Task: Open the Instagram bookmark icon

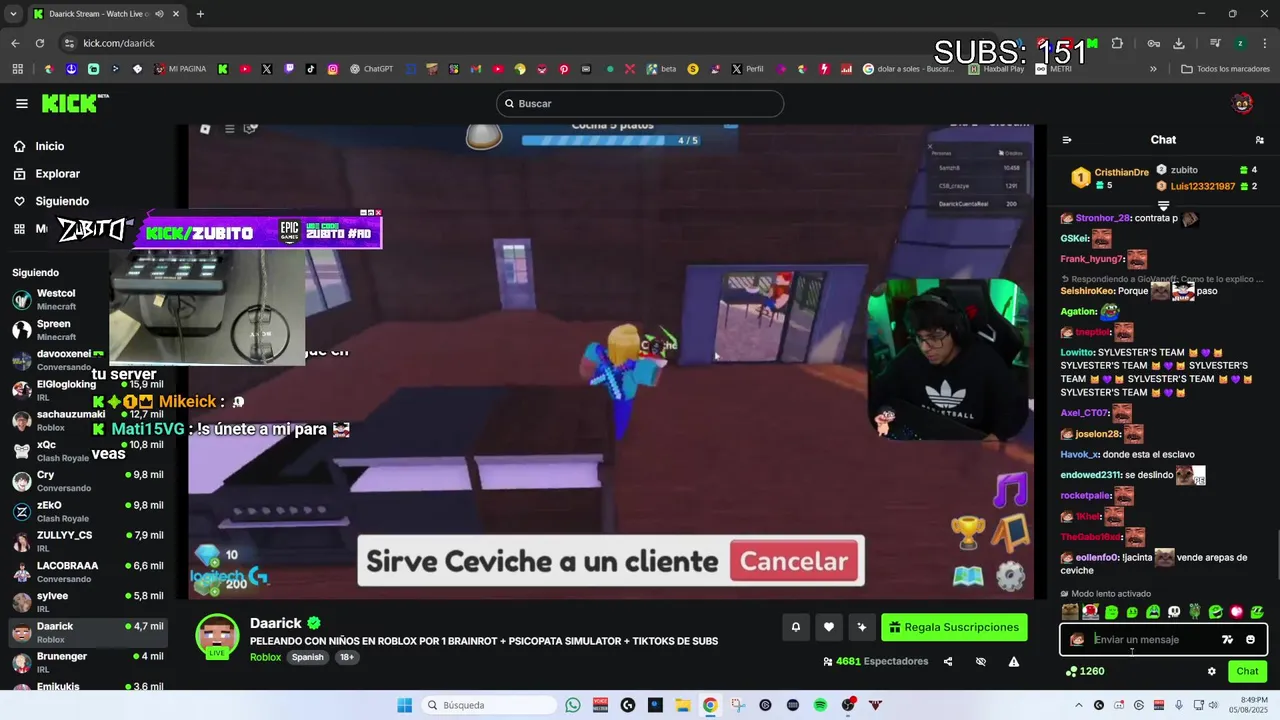Action: (333, 69)
